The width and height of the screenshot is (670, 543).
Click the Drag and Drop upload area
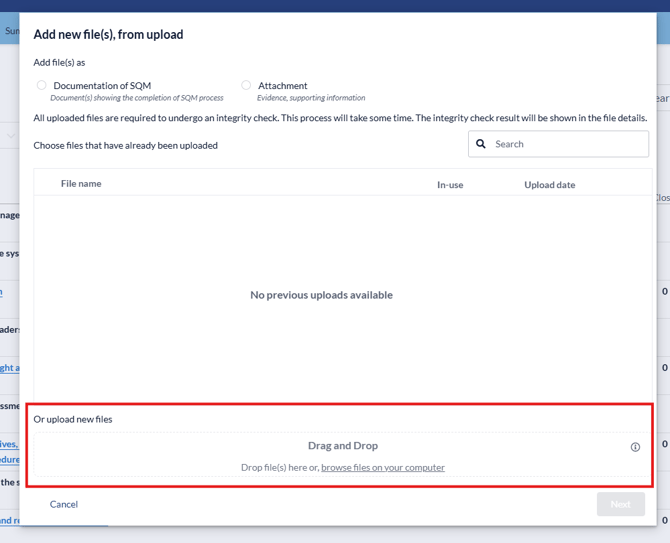pyautogui.click(x=342, y=446)
